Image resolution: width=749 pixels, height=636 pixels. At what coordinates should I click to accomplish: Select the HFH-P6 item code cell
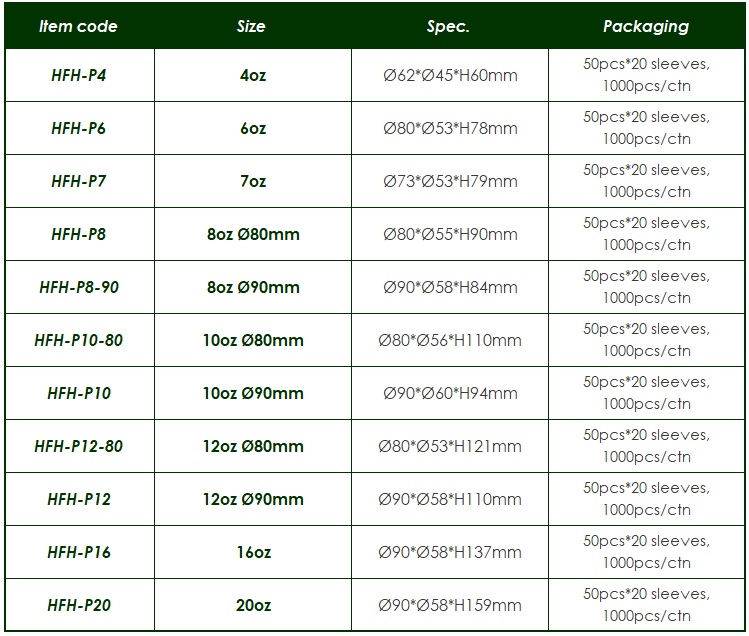coord(79,128)
